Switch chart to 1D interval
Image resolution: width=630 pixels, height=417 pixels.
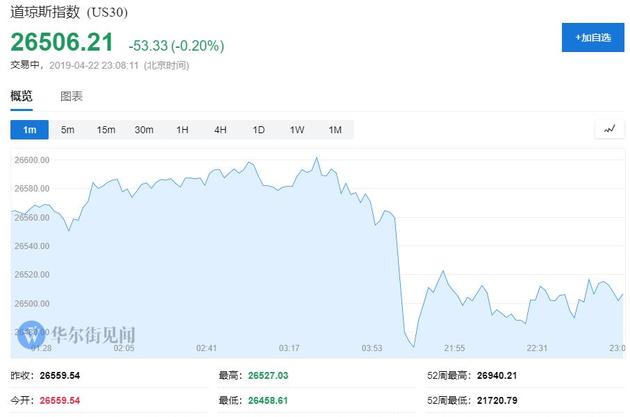point(258,130)
